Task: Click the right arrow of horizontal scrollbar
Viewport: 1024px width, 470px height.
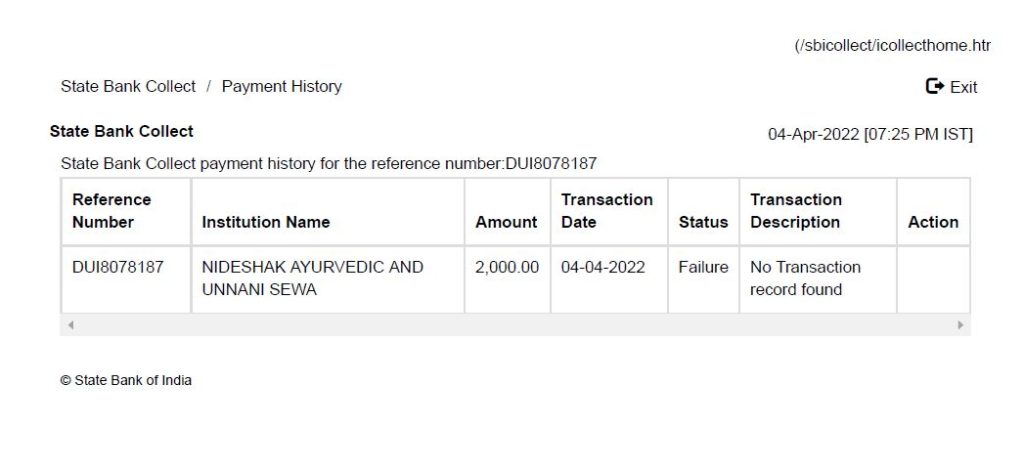Action: [960, 326]
